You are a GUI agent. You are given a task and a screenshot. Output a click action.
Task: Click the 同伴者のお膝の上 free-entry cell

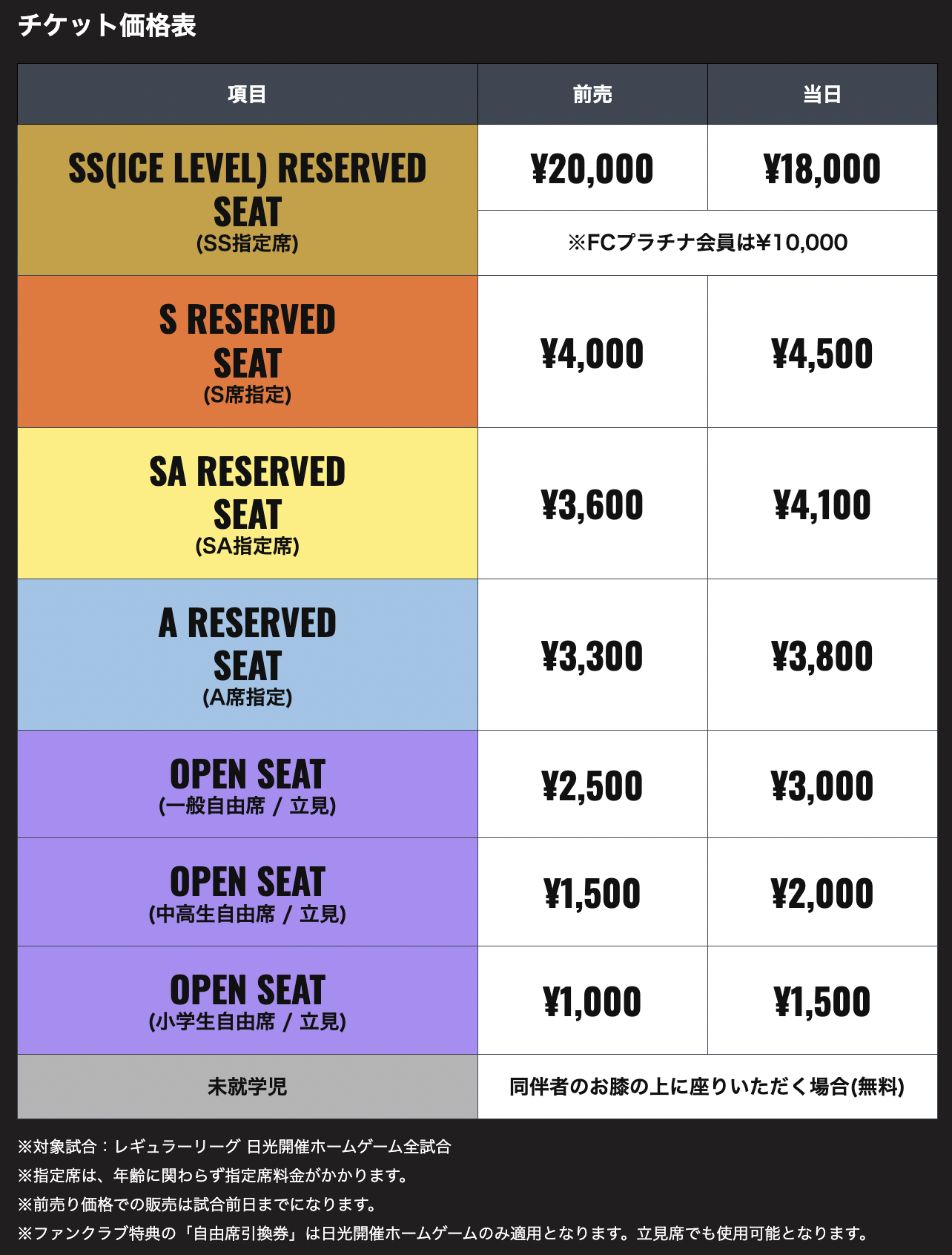pos(707,1087)
